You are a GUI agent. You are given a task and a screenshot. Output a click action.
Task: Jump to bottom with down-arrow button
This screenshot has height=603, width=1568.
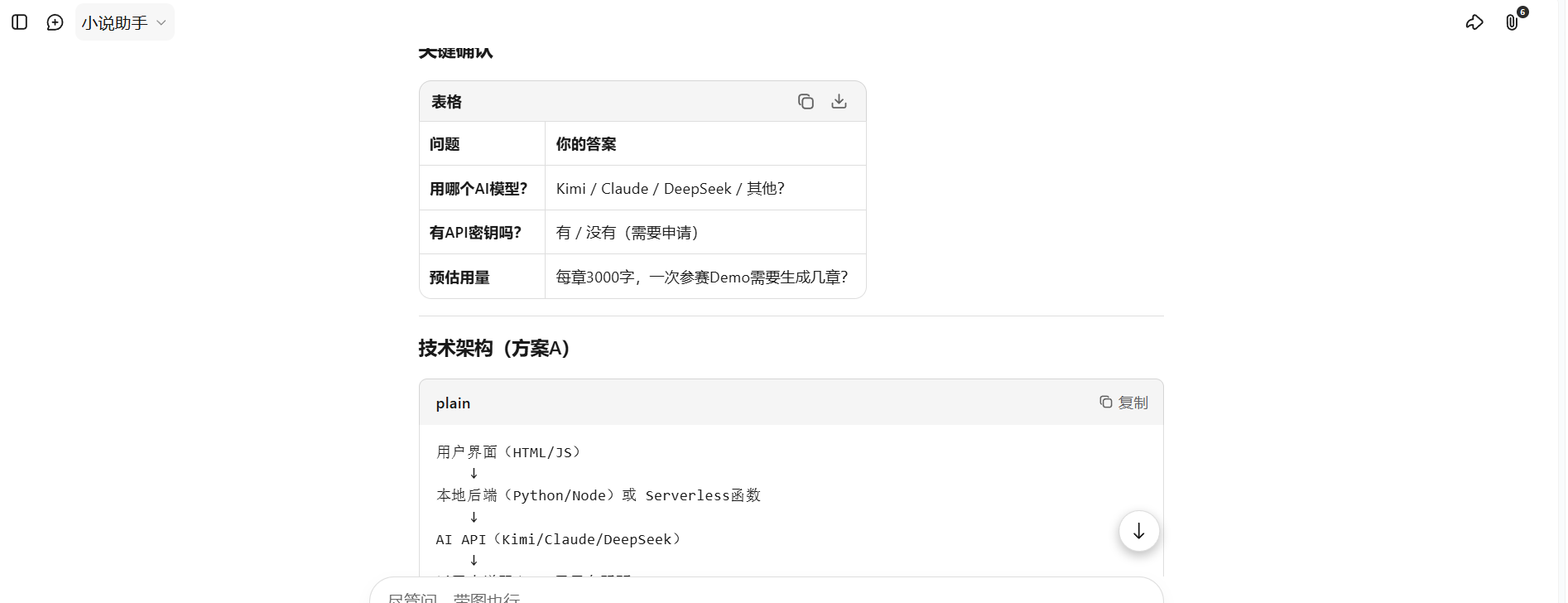tap(1138, 531)
